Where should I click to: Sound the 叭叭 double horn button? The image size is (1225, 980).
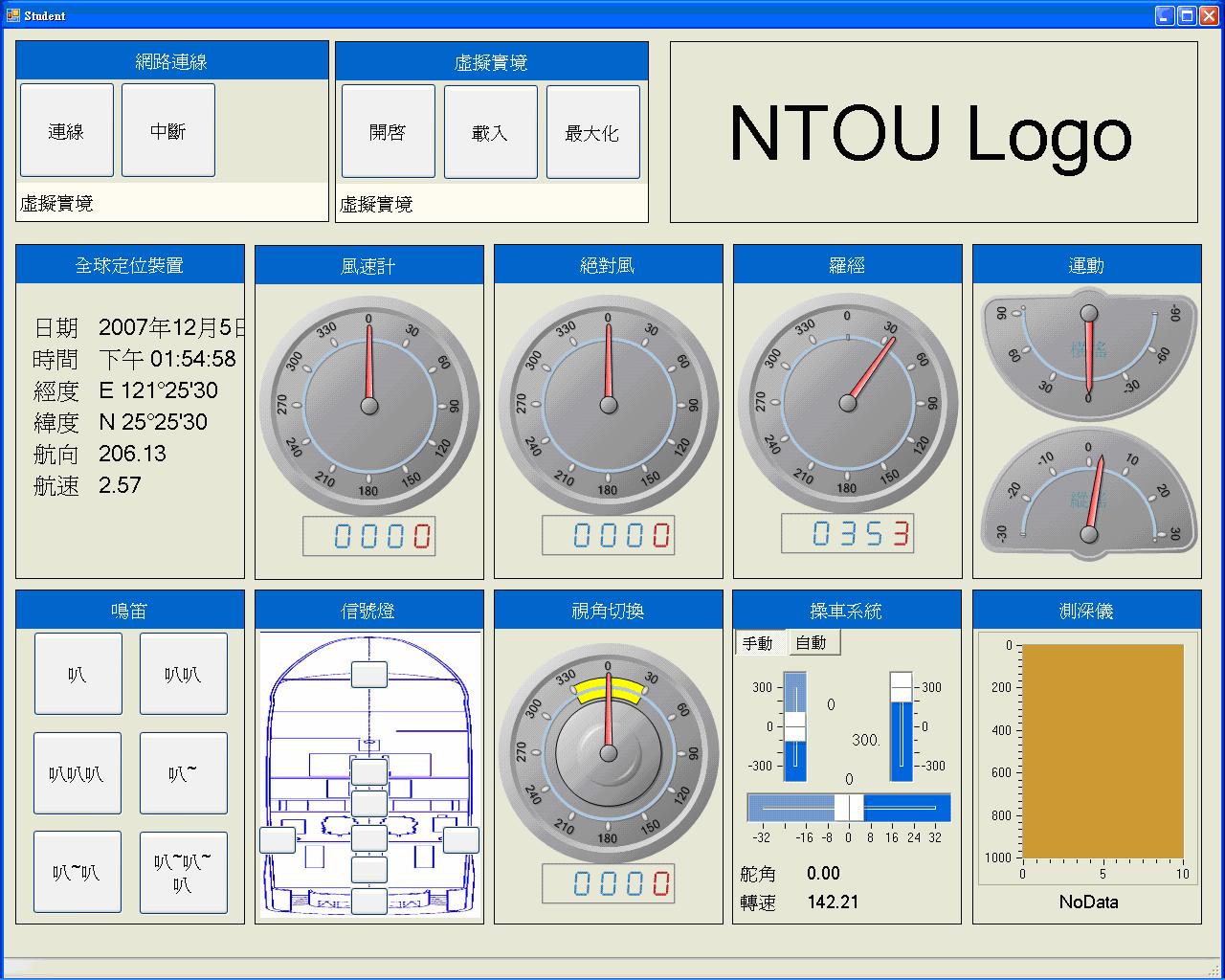(184, 674)
